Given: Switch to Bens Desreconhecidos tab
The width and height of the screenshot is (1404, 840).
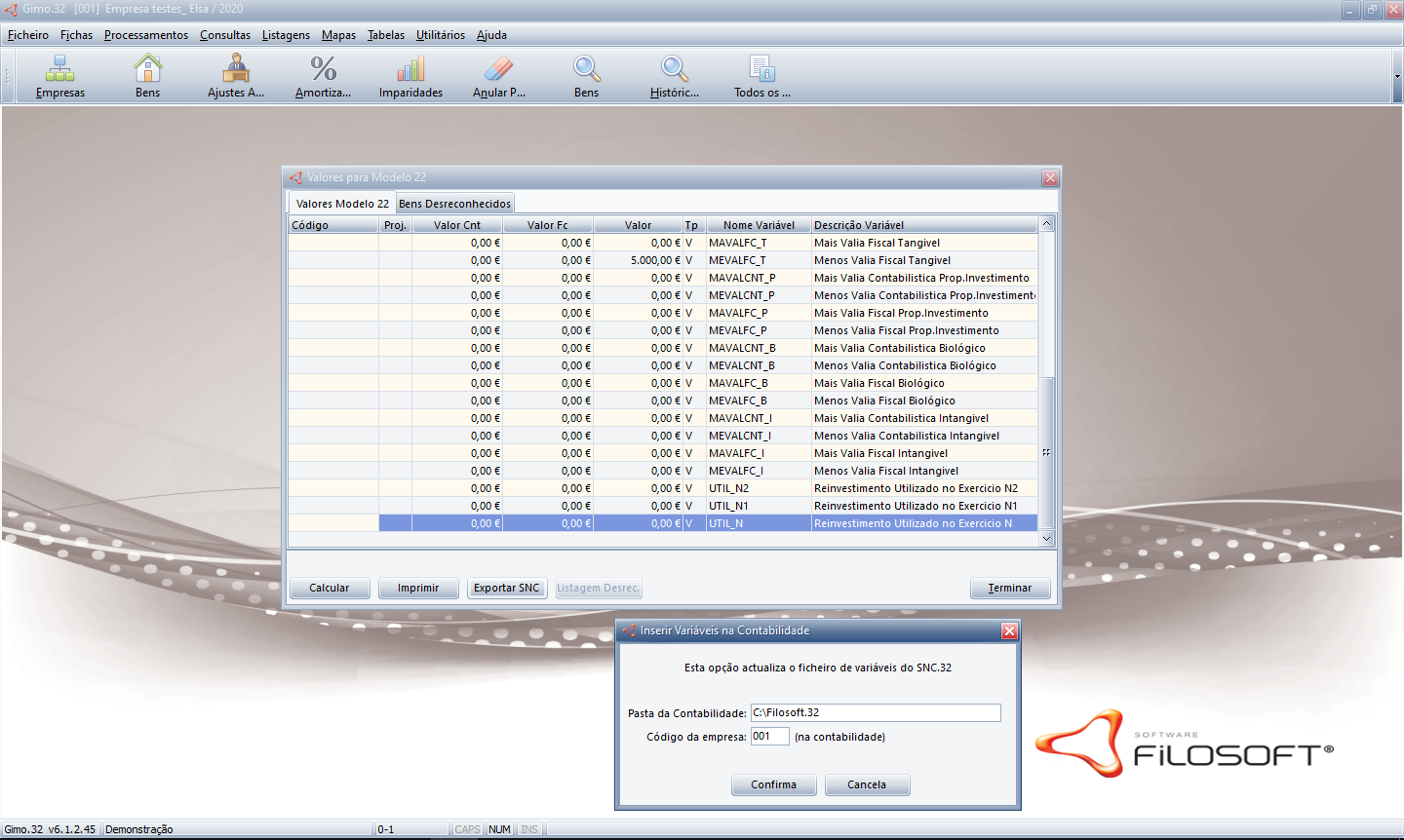Looking at the screenshot, I should (454, 204).
